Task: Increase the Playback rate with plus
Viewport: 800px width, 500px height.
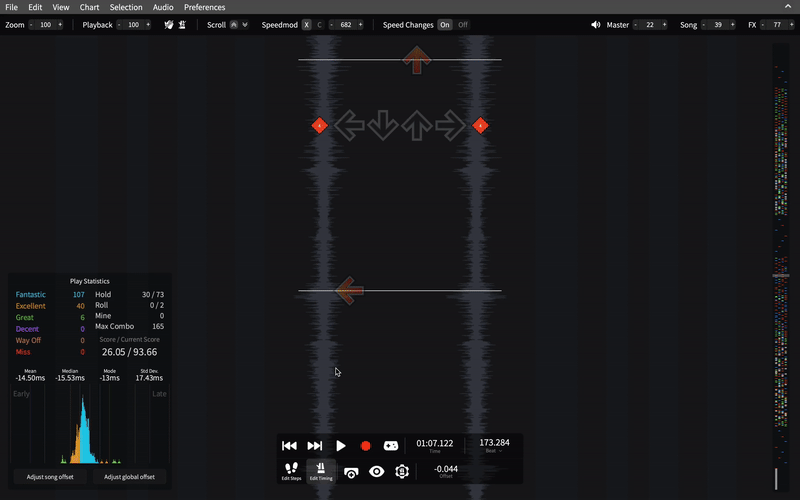Action: pyautogui.click(x=148, y=24)
